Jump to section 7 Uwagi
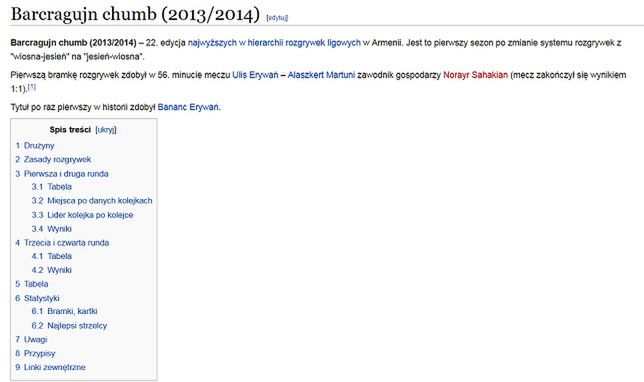This screenshot has height=382, width=644. point(32,340)
